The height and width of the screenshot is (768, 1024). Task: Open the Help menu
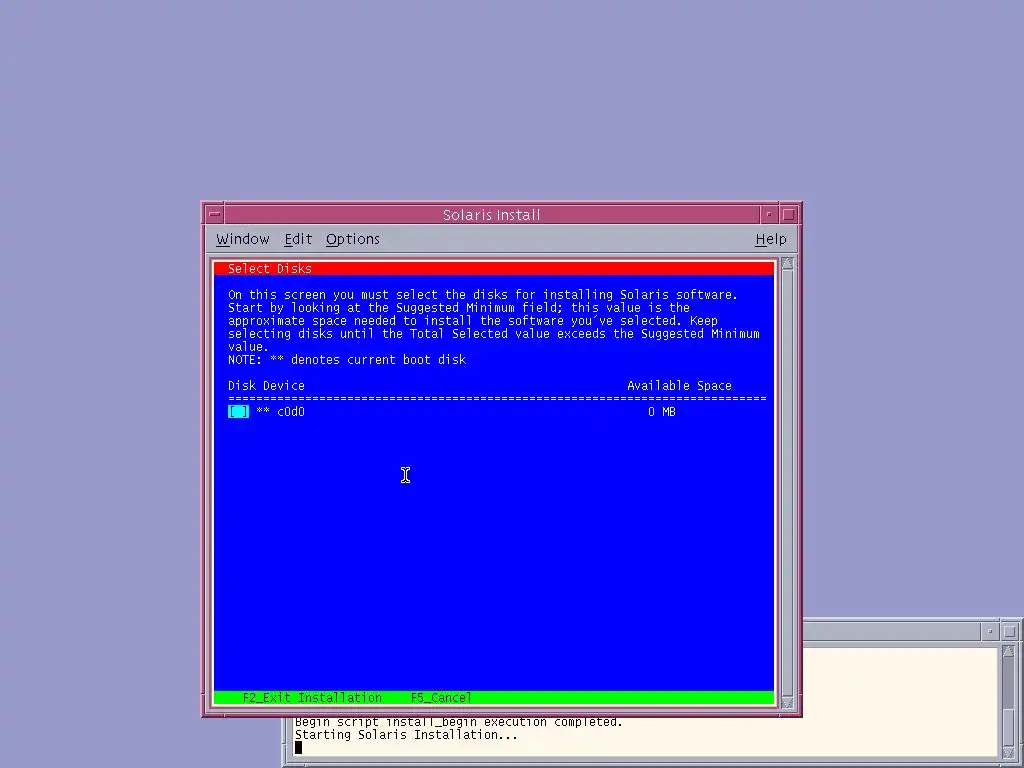point(771,239)
